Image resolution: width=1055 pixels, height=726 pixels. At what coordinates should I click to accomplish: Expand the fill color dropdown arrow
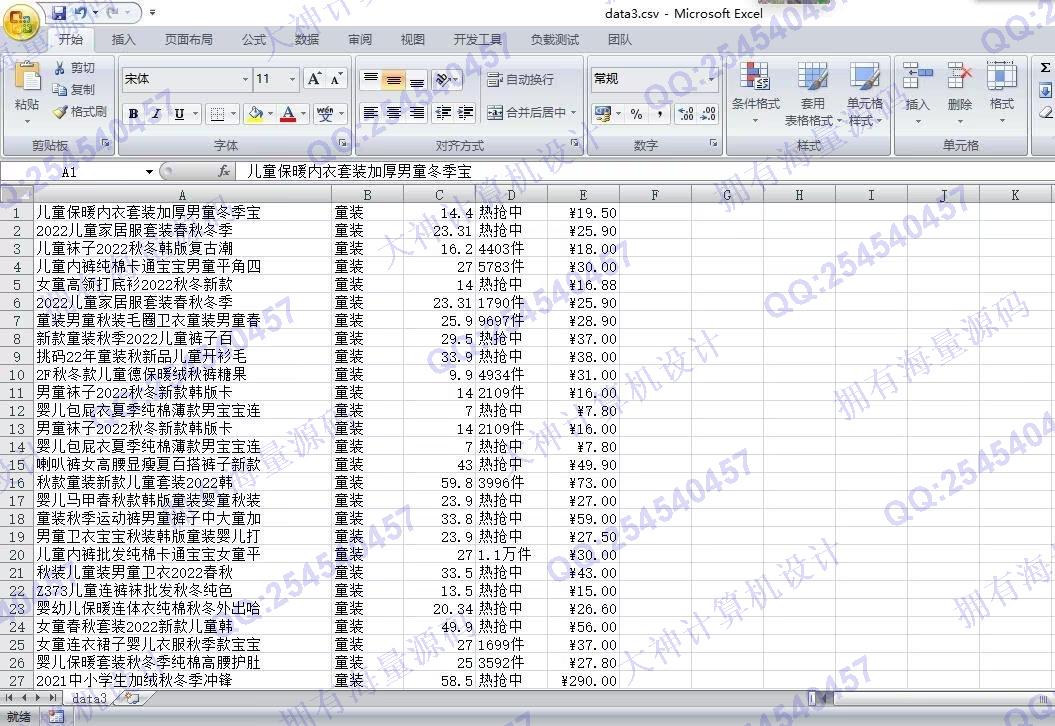(x=270, y=114)
